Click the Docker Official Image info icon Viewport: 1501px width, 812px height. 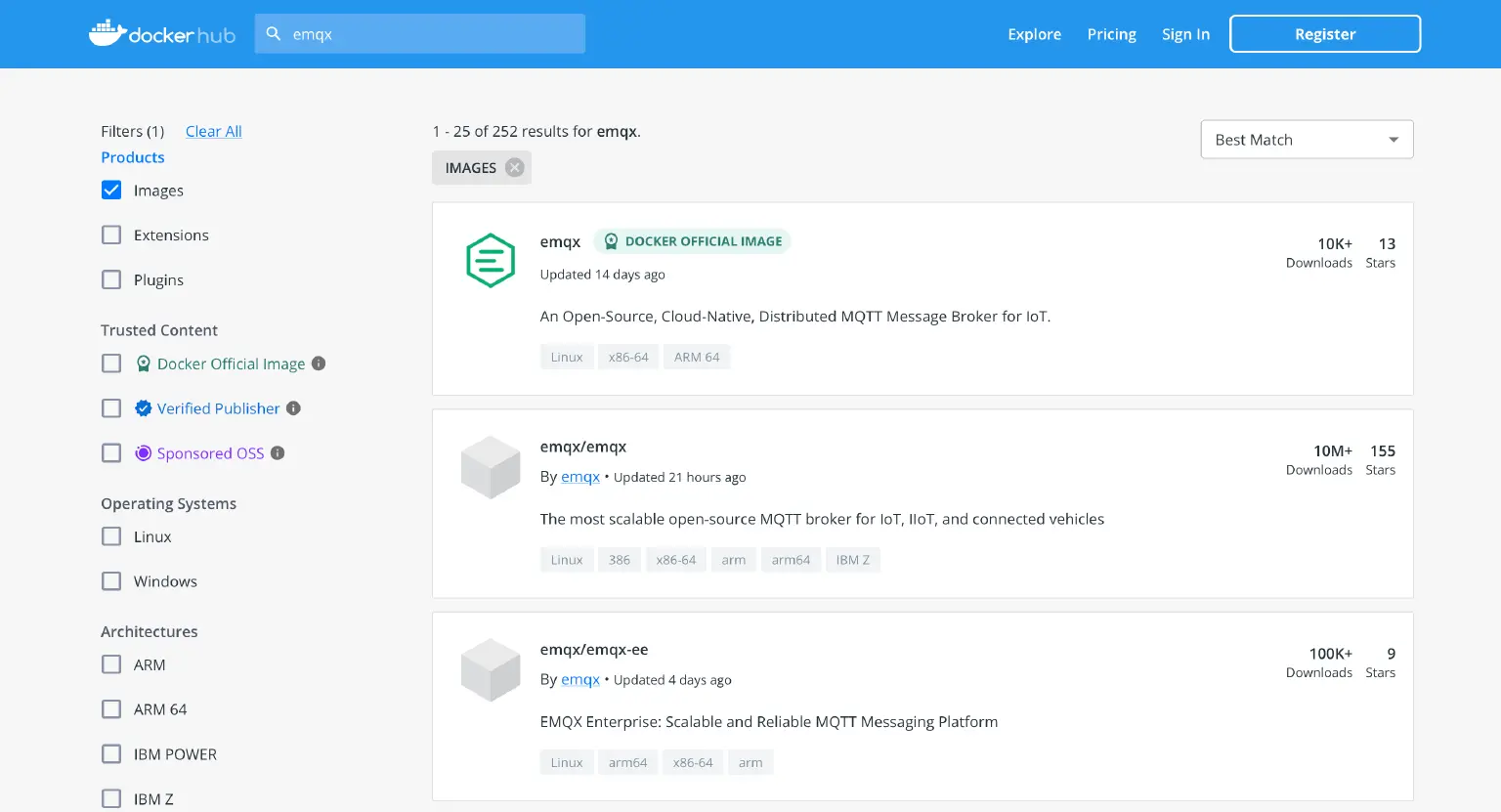(x=319, y=363)
